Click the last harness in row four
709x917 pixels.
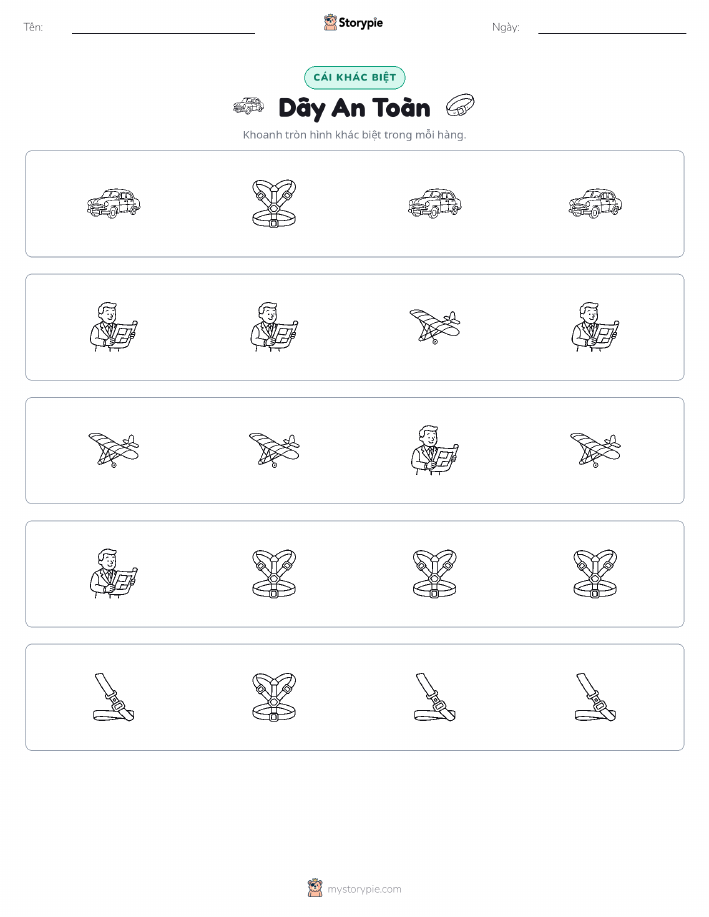595,574
